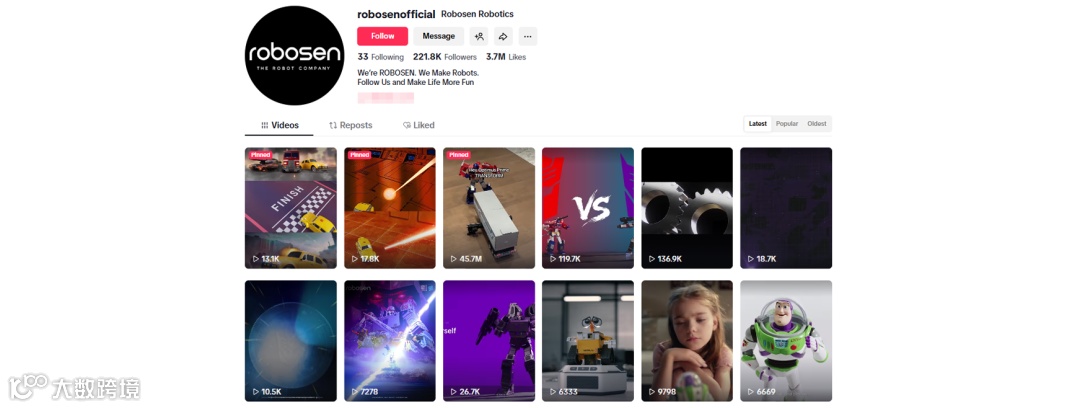
Task: Open the Reposts tab
Action: (351, 125)
